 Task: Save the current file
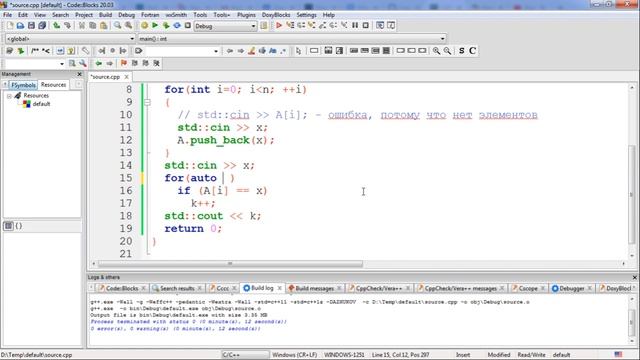(x=31, y=25)
